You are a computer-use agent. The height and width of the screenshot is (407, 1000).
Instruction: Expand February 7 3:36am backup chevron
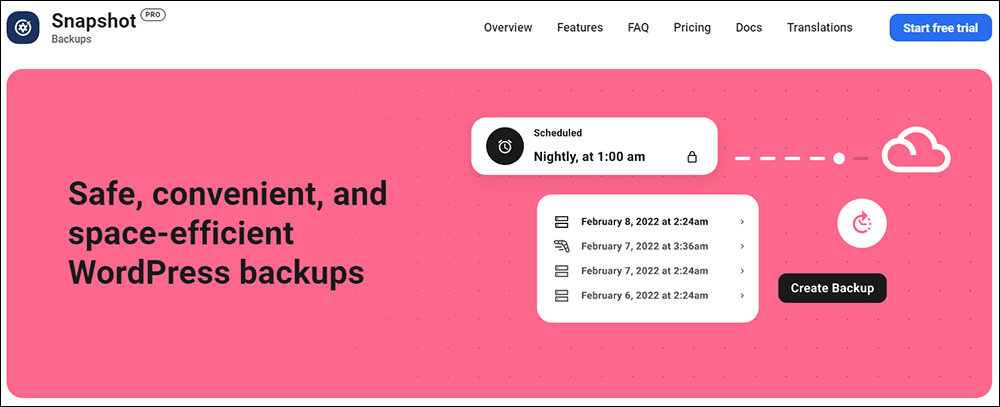pyautogui.click(x=742, y=246)
